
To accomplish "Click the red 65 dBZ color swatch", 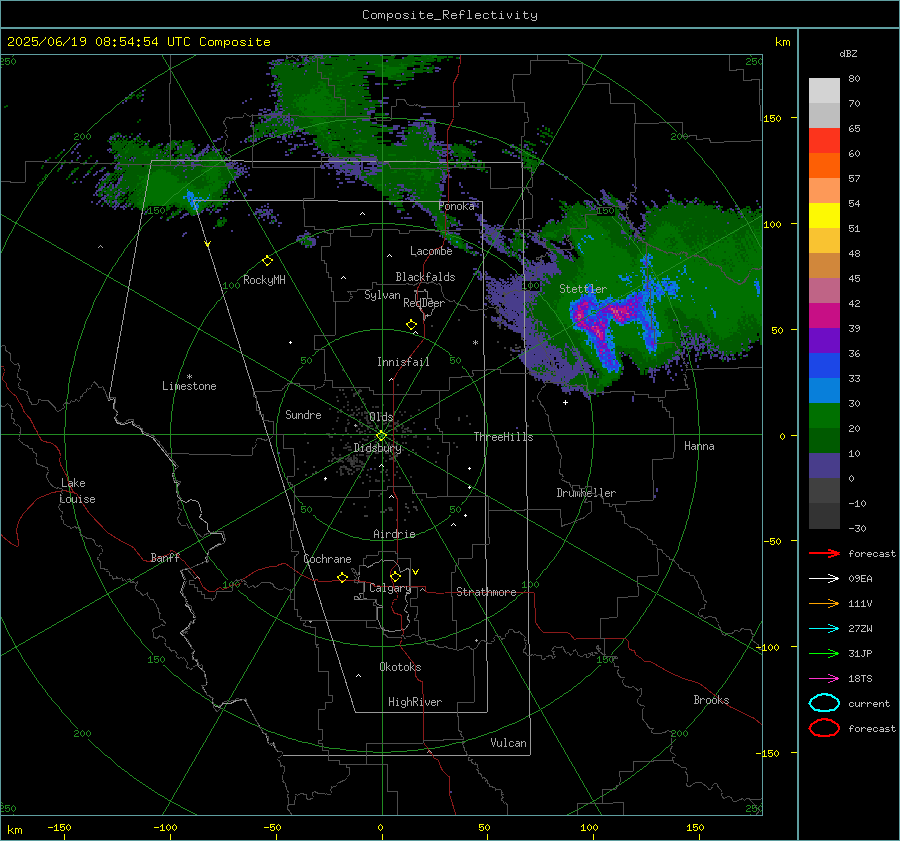I will coord(824,140).
